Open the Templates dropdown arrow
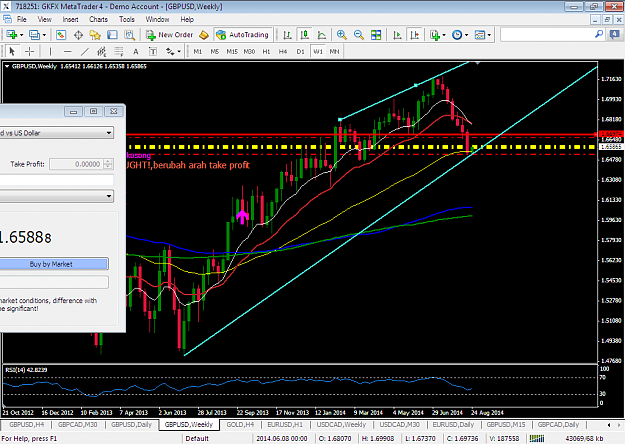The image size is (625, 444). click(x=489, y=35)
